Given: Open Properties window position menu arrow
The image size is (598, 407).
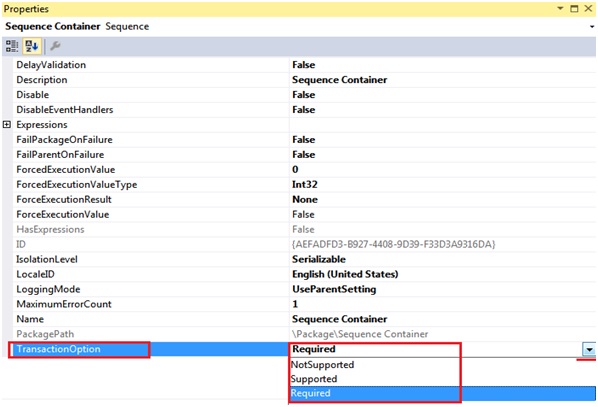Looking at the screenshot, I should coord(560,8).
